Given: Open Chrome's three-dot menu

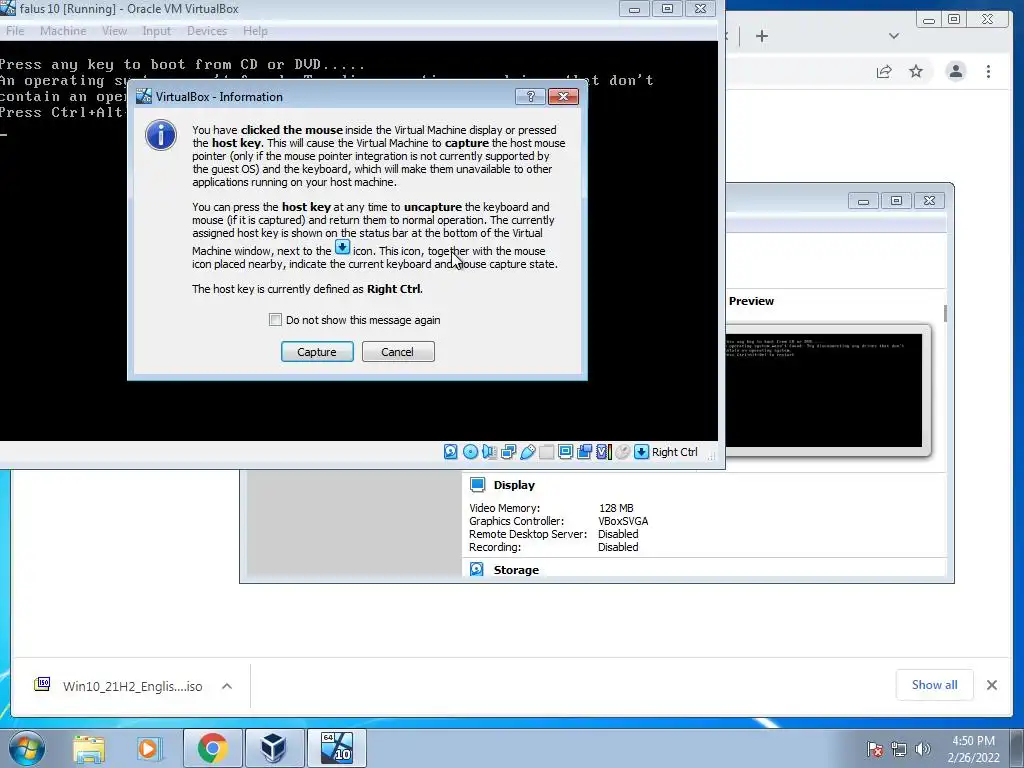Looking at the screenshot, I should pyautogui.click(x=988, y=71).
